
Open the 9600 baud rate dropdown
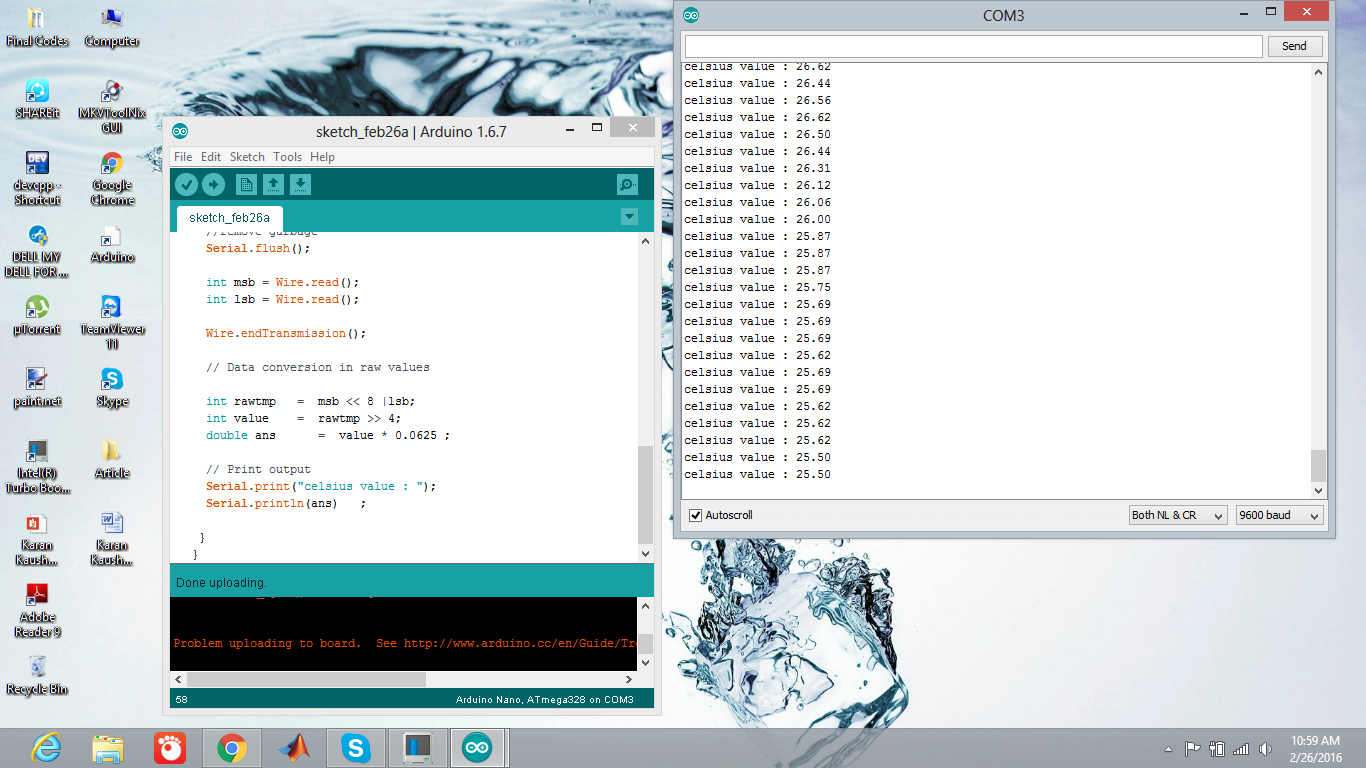point(1280,515)
